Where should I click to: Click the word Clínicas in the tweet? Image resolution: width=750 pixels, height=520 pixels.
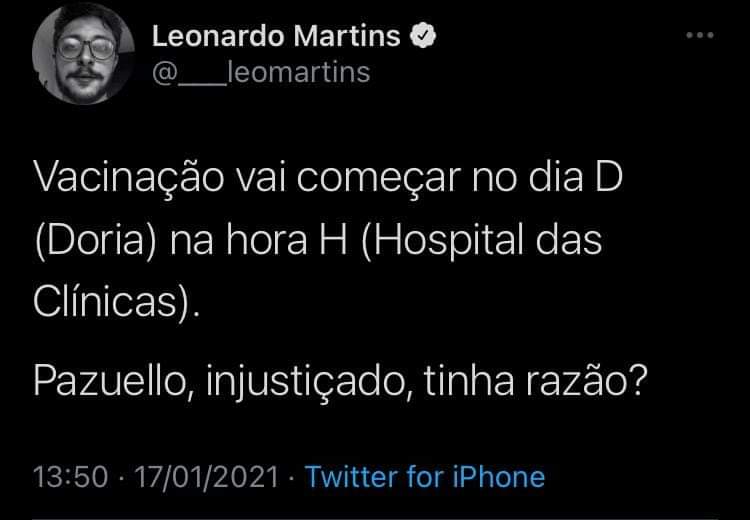[105, 302]
